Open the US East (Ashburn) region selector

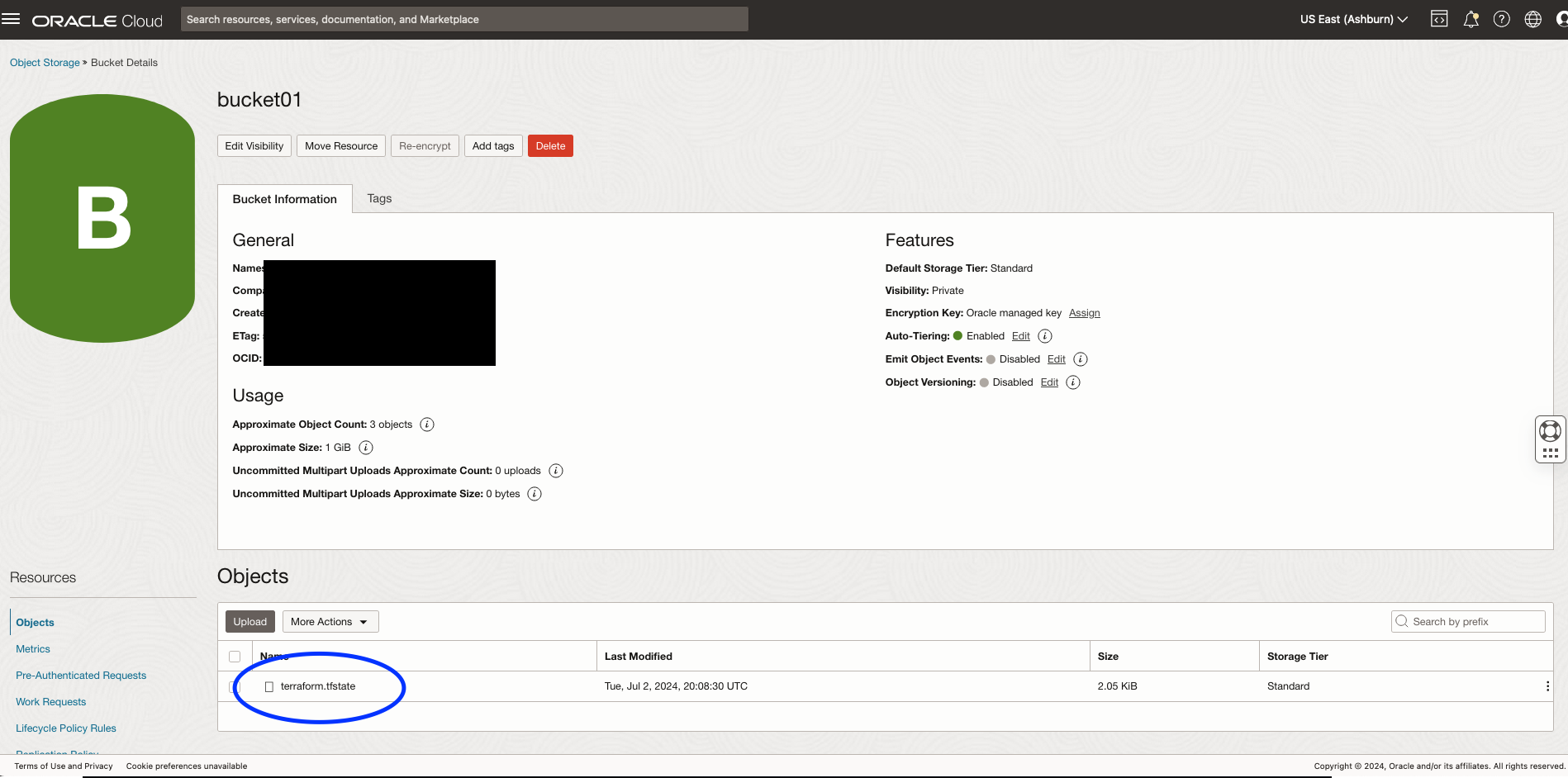click(1352, 18)
